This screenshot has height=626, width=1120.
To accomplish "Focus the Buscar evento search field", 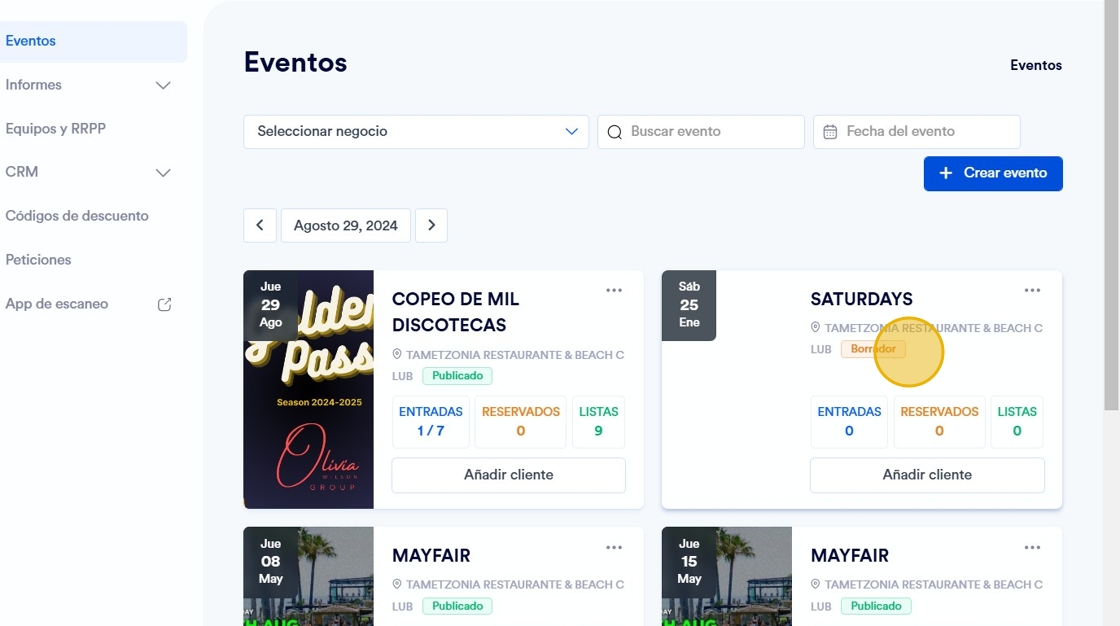I will click(701, 131).
